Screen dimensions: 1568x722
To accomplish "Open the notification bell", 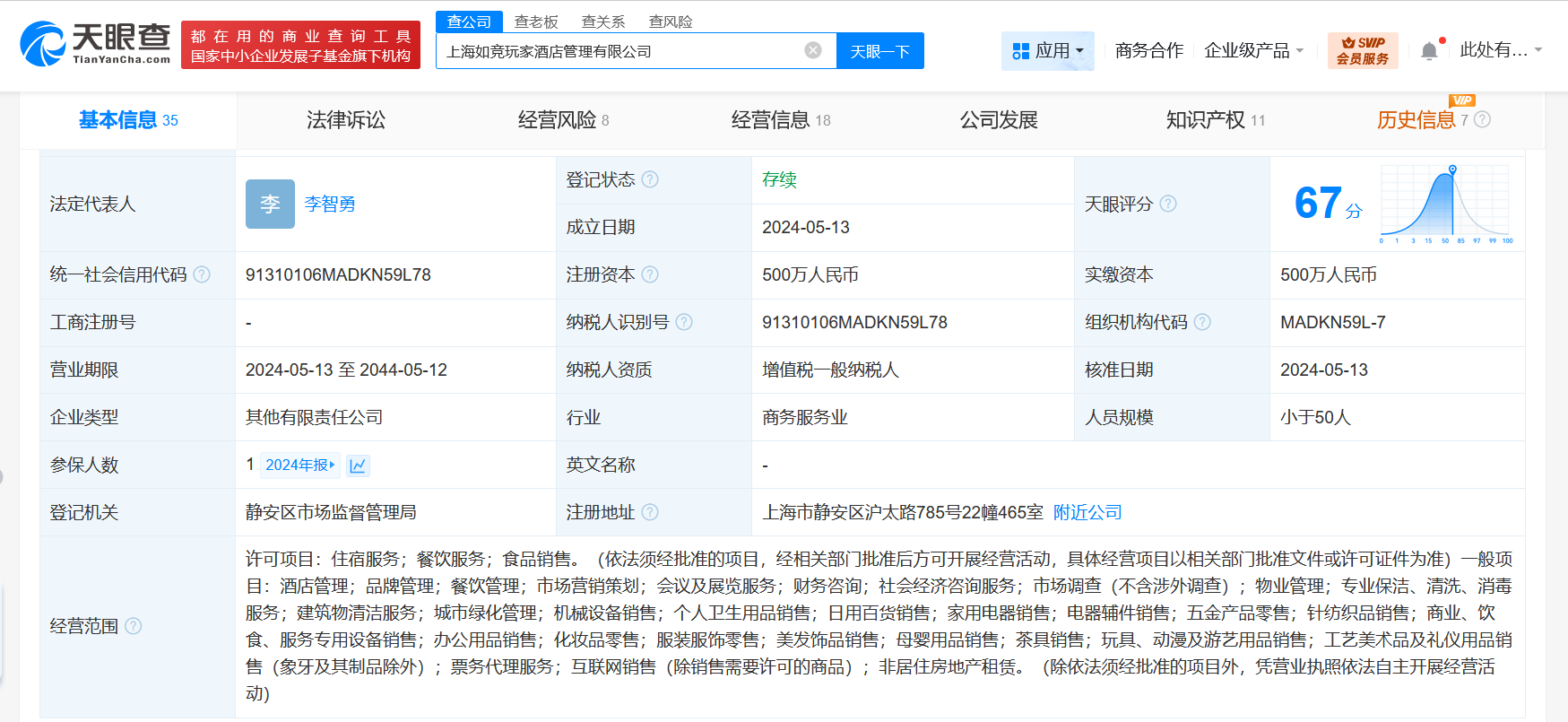I will [x=1429, y=51].
